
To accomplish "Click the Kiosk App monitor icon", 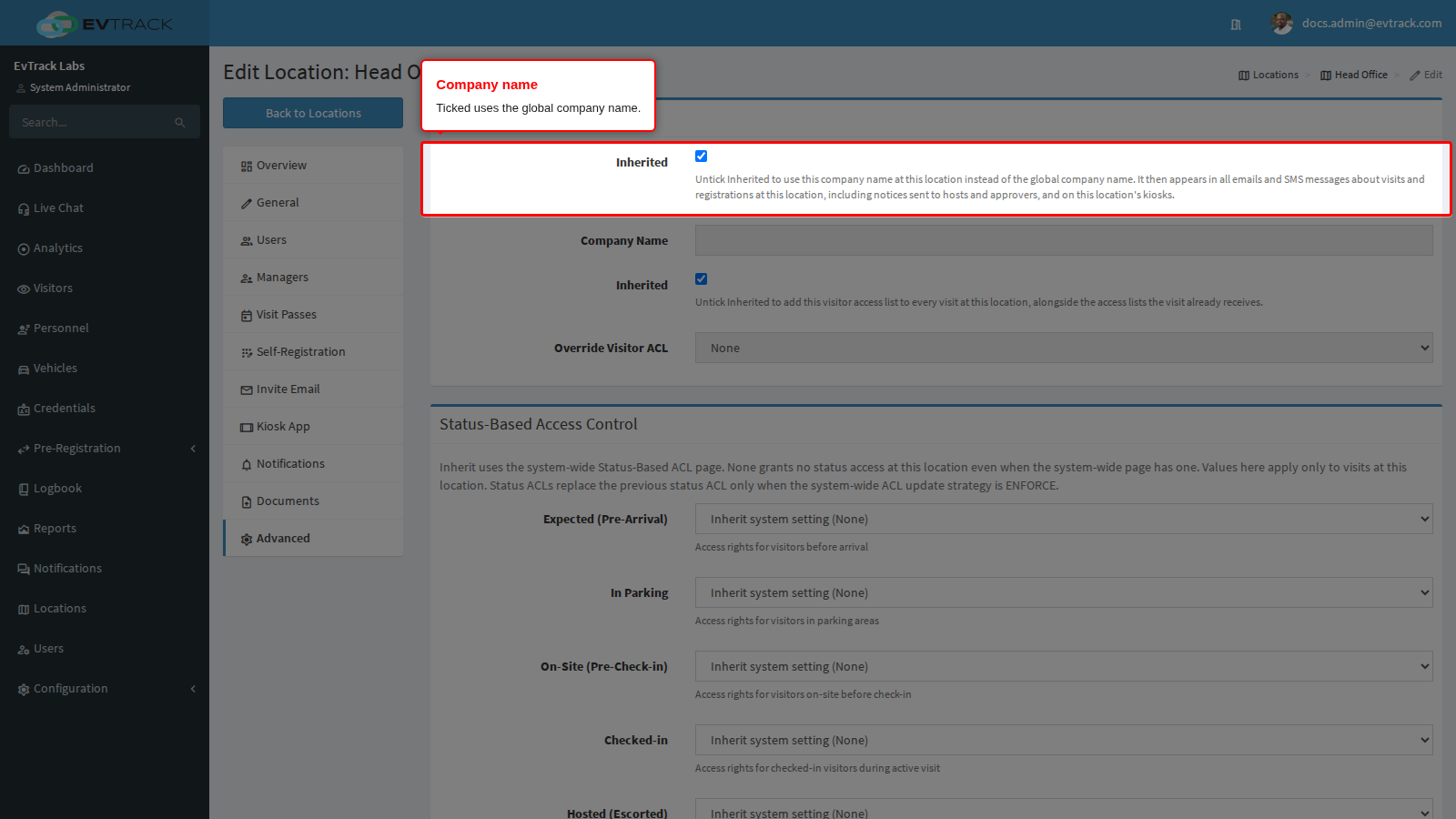I will [x=247, y=428].
